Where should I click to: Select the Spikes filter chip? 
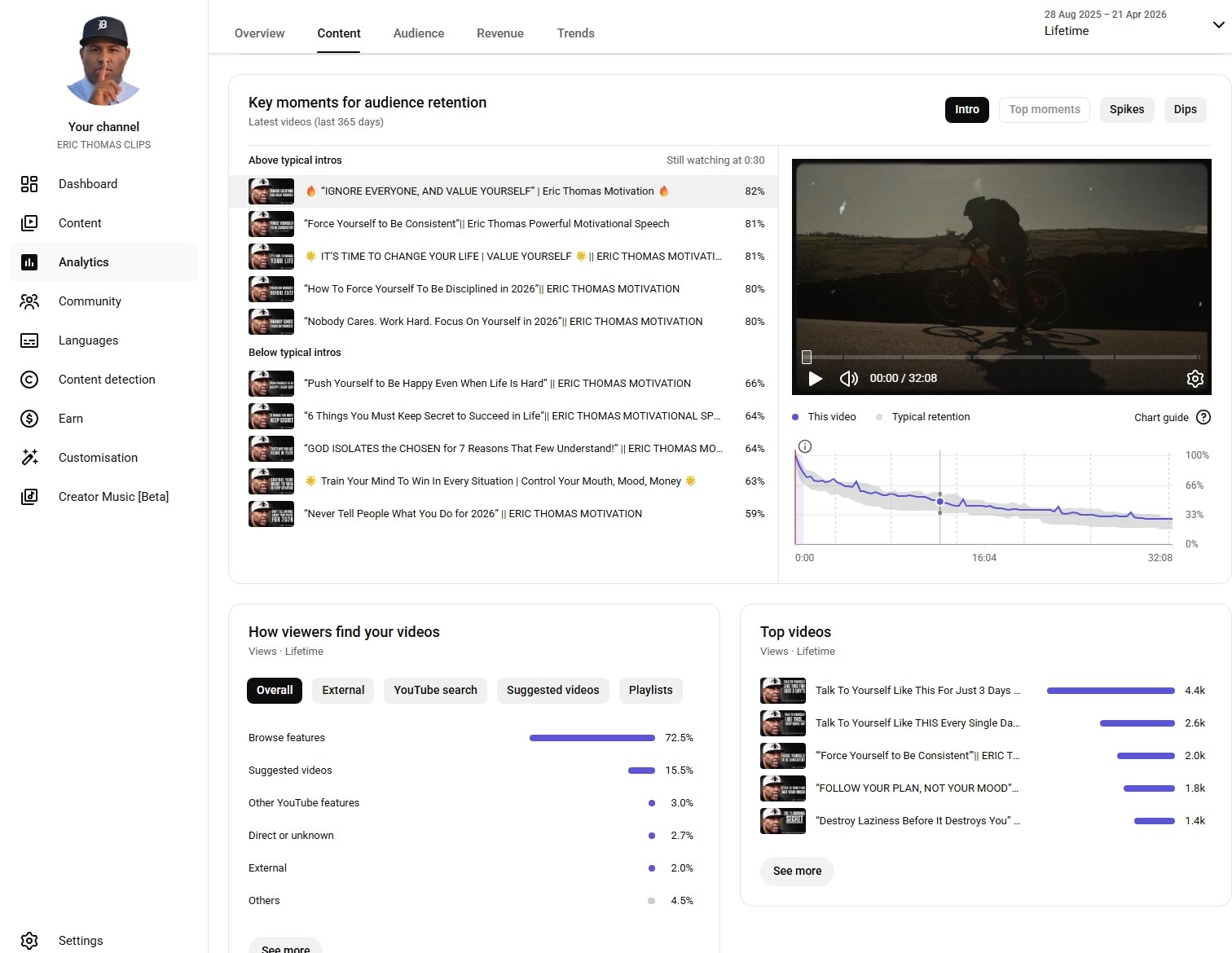(x=1126, y=110)
